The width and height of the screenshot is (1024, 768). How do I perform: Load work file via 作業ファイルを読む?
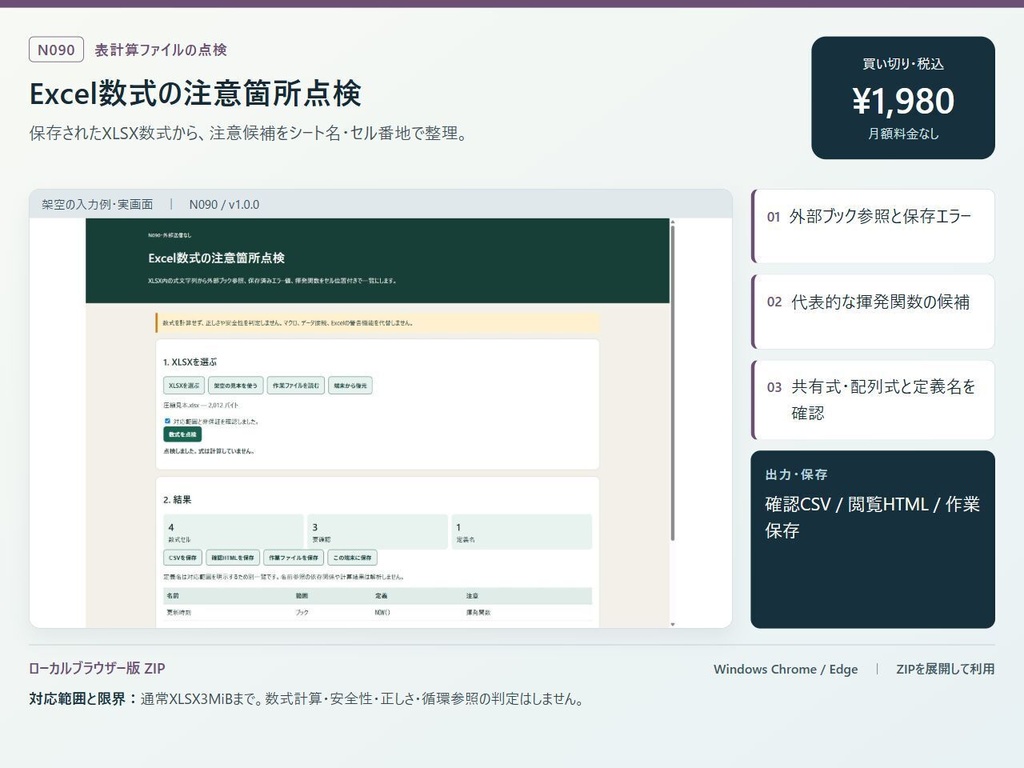point(296,385)
